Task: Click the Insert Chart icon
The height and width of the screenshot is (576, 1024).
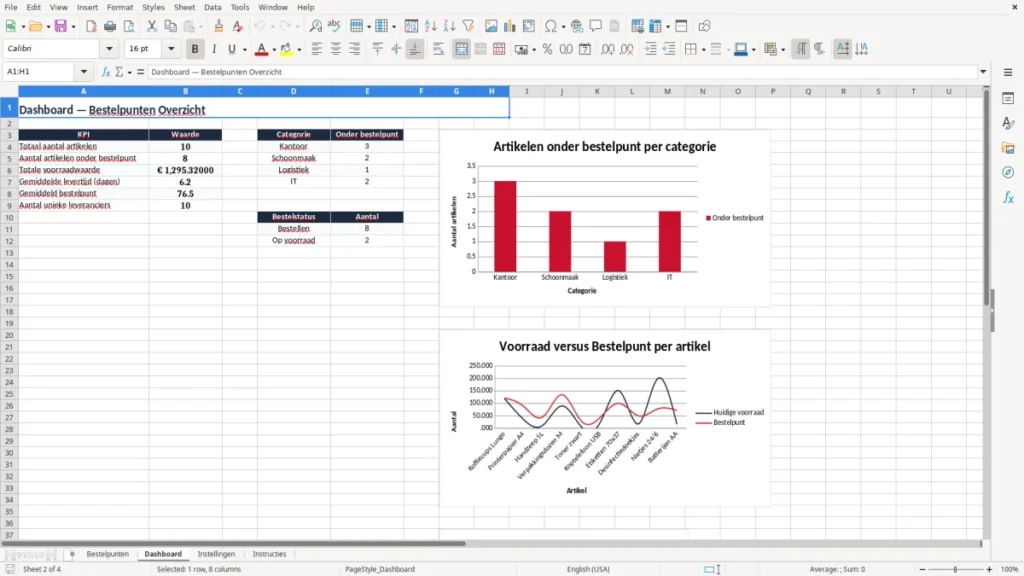Action: (510, 26)
